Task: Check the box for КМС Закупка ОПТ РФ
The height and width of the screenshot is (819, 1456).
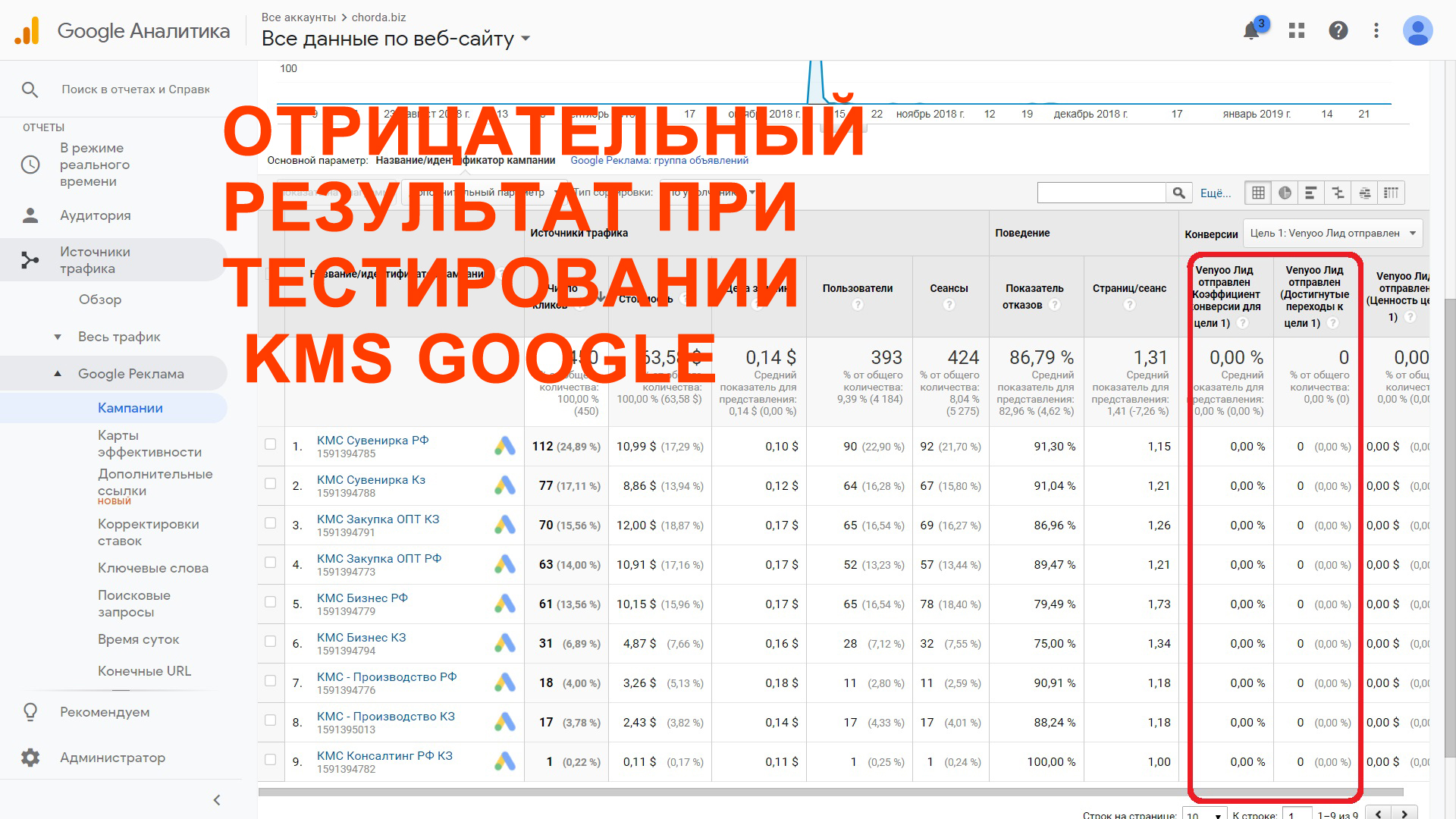Action: coord(270,563)
